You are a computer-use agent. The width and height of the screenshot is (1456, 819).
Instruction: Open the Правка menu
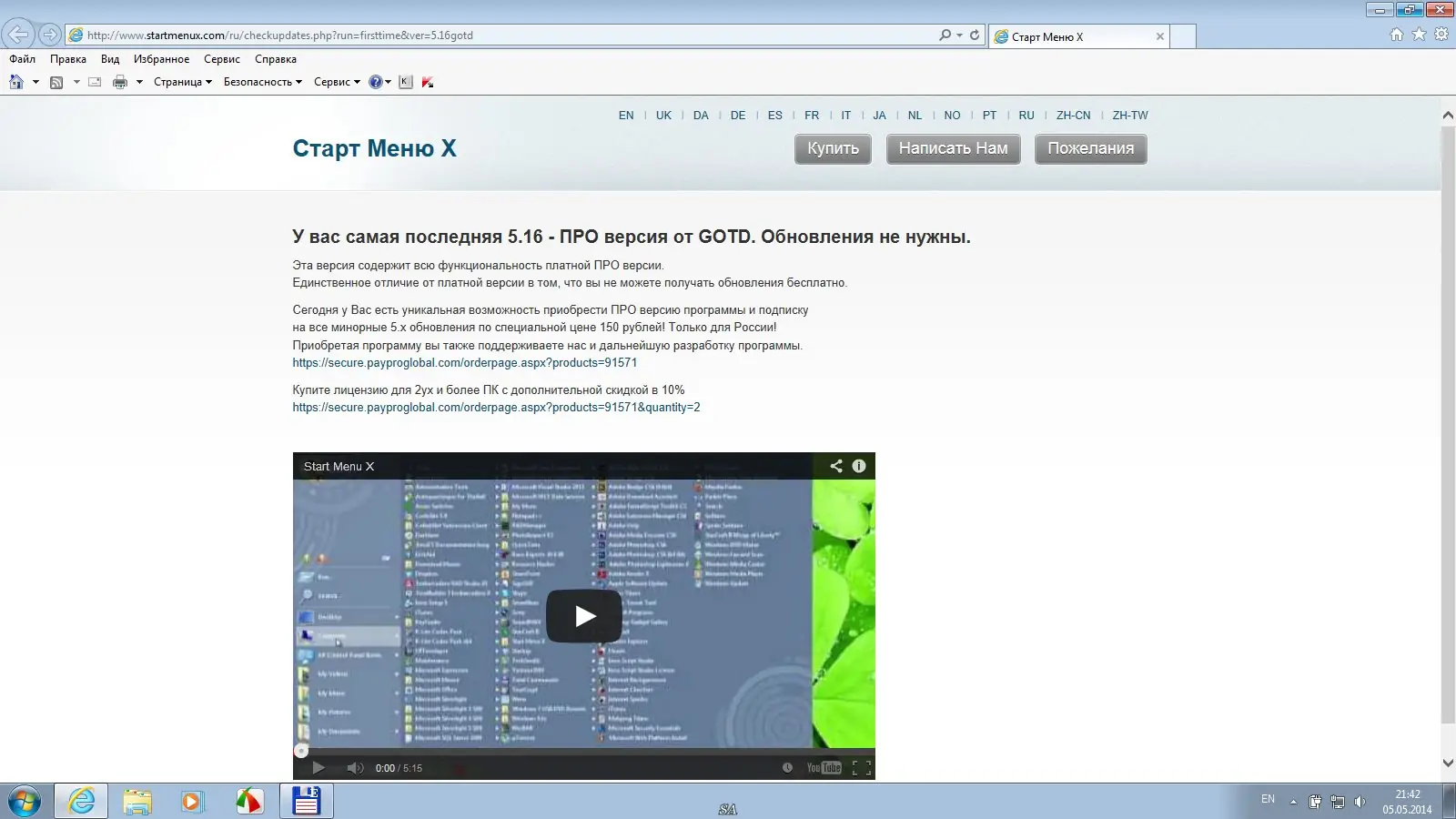(x=68, y=59)
